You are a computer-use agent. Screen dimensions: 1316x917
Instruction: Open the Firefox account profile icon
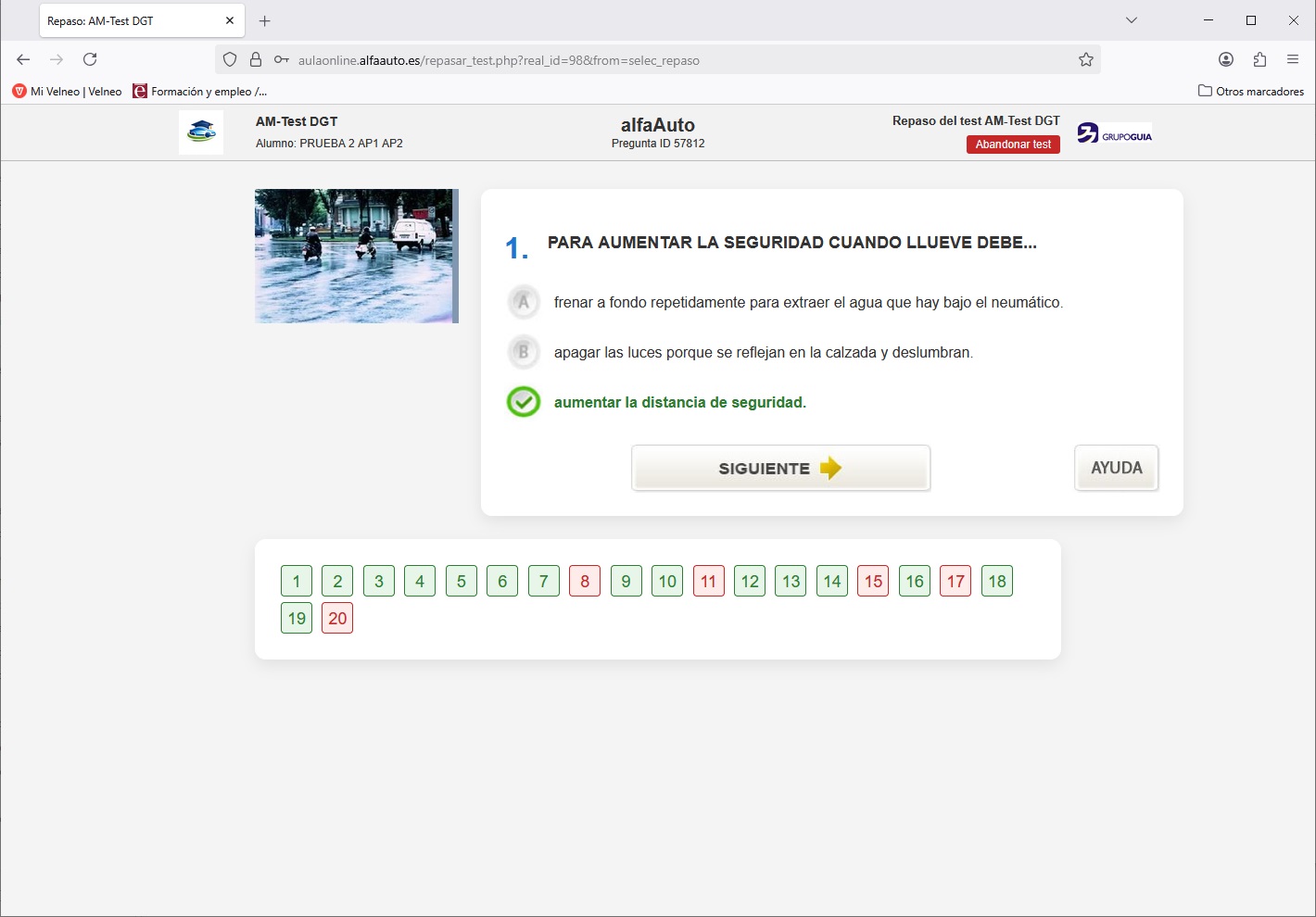coord(1225,59)
